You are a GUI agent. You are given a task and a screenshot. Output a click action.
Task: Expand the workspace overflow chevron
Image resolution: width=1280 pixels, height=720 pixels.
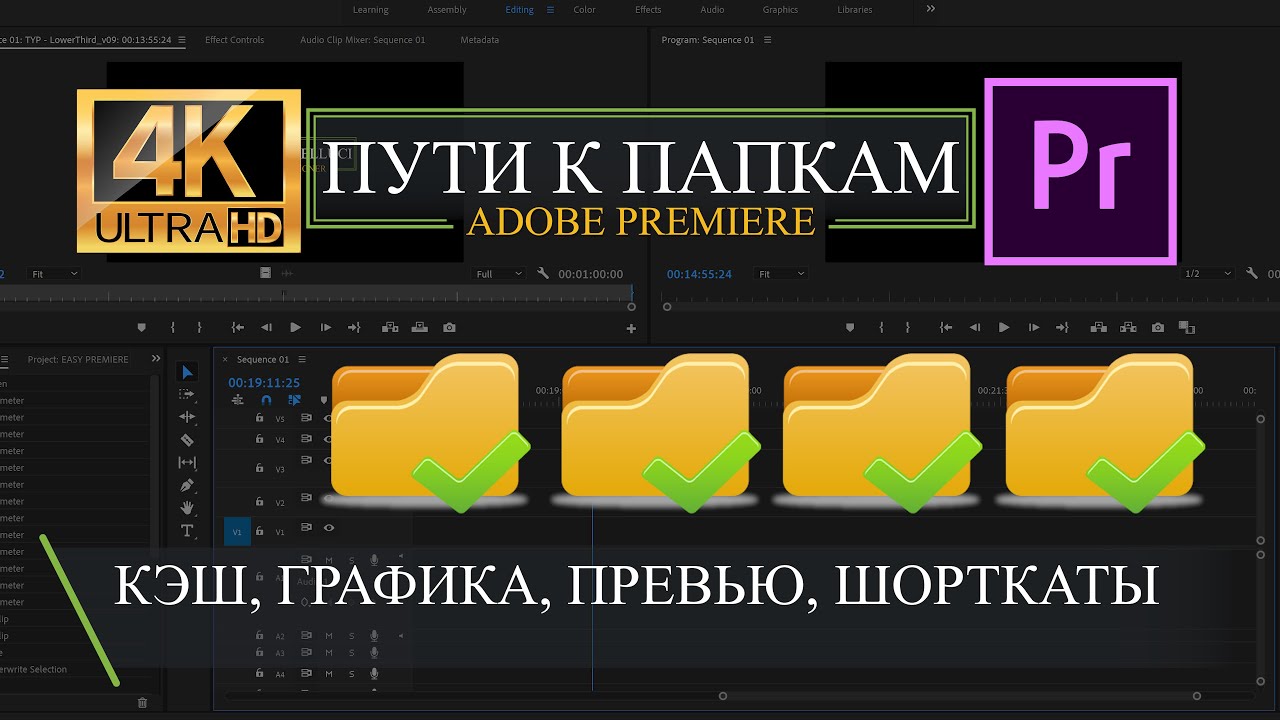[931, 9]
